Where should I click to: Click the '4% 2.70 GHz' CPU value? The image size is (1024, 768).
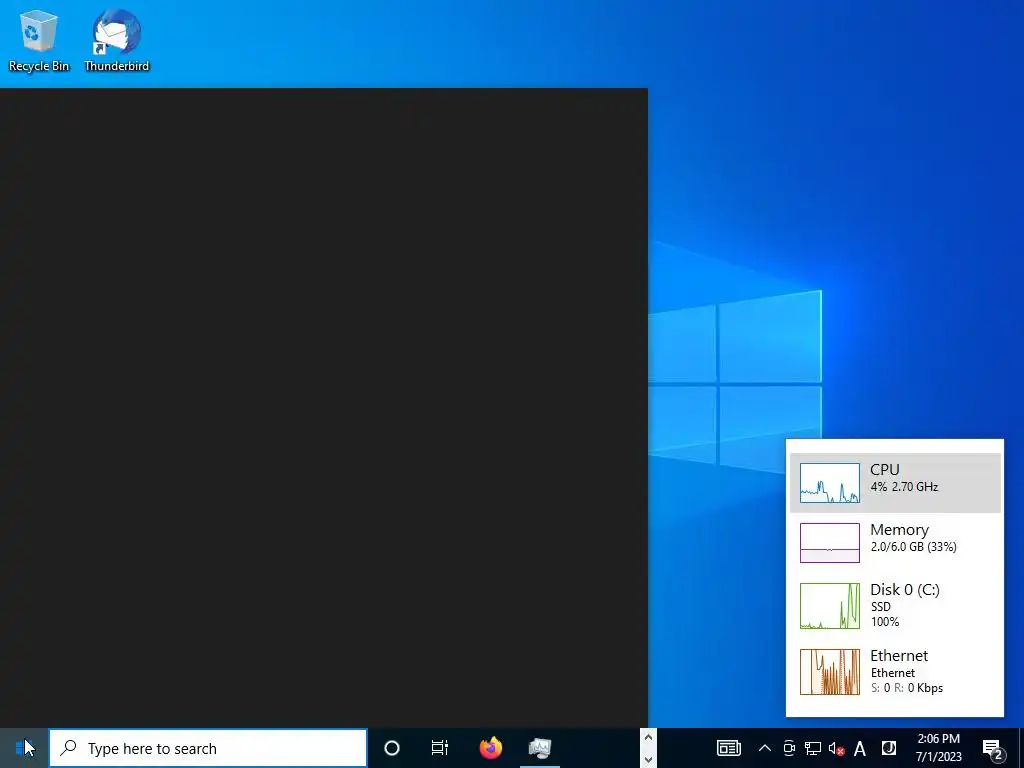click(x=904, y=487)
